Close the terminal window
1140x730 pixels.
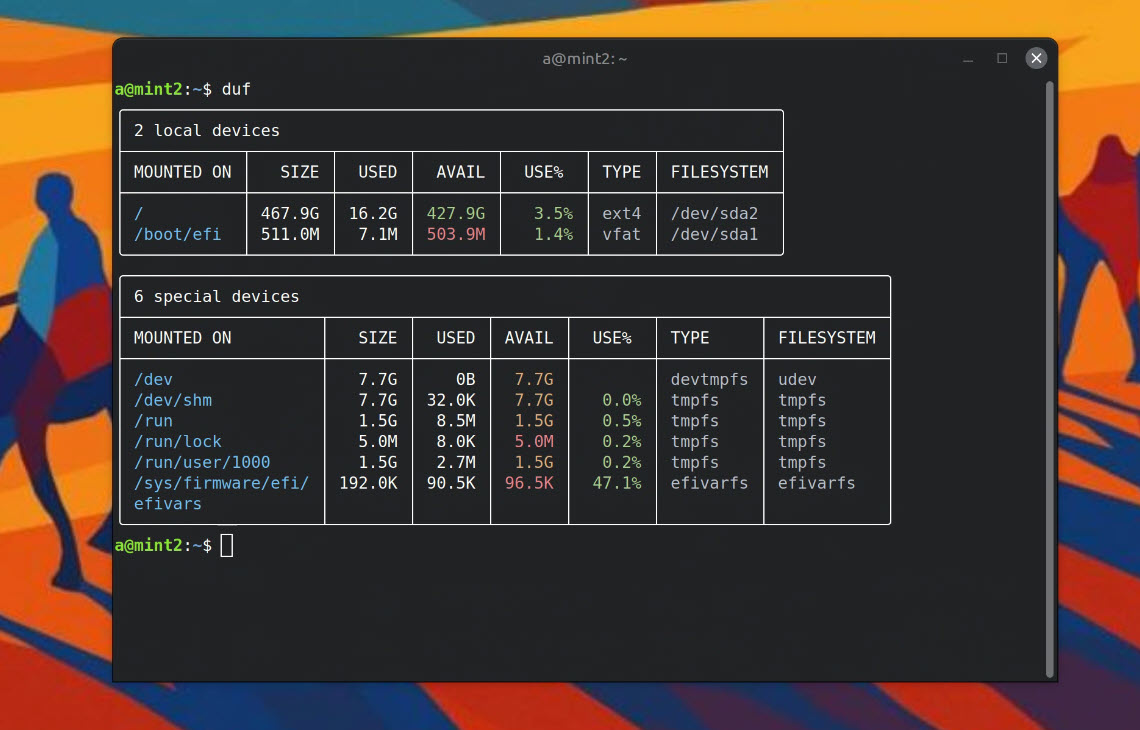click(x=1036, y=58)
